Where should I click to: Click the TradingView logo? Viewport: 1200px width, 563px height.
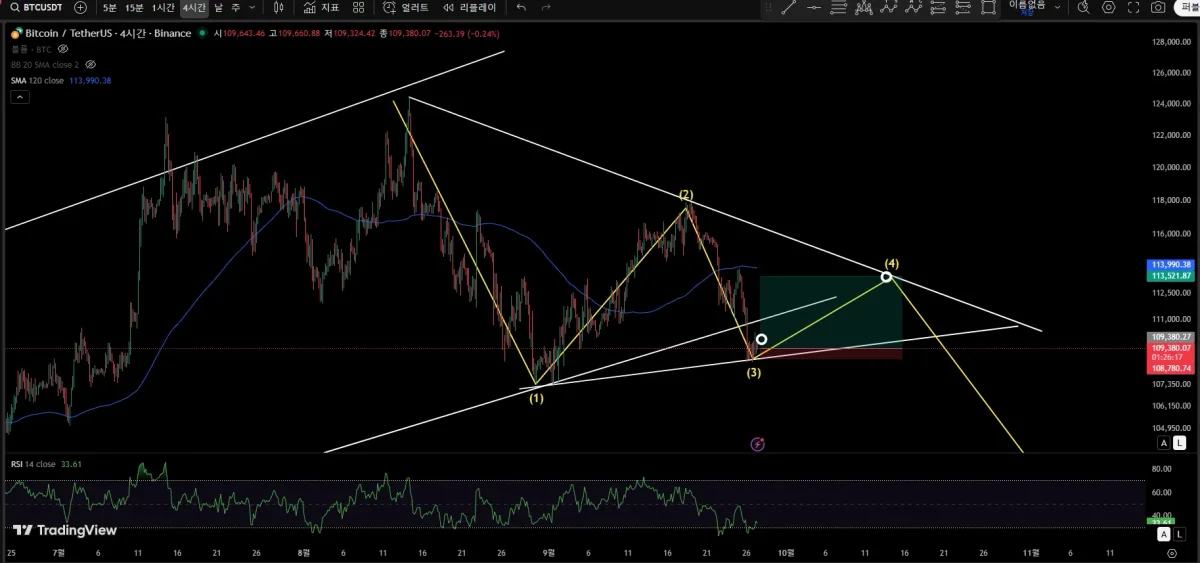(x=65, y=530)
